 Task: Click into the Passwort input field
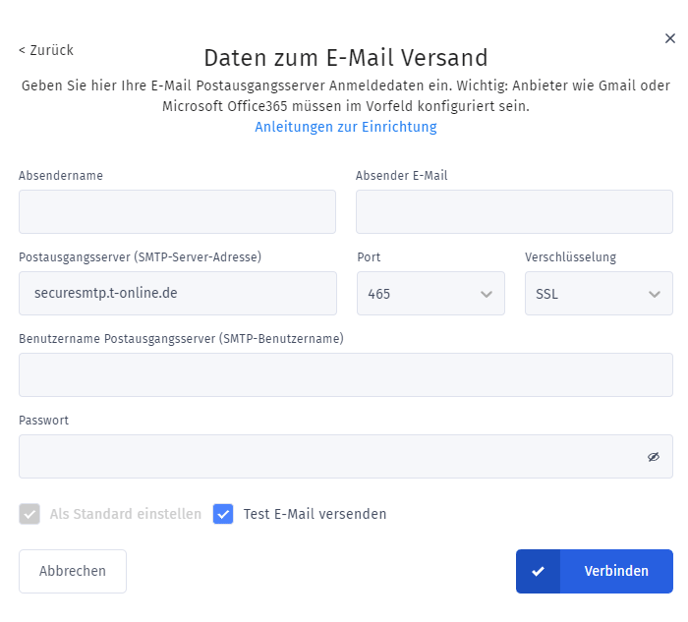pos(346,456)
